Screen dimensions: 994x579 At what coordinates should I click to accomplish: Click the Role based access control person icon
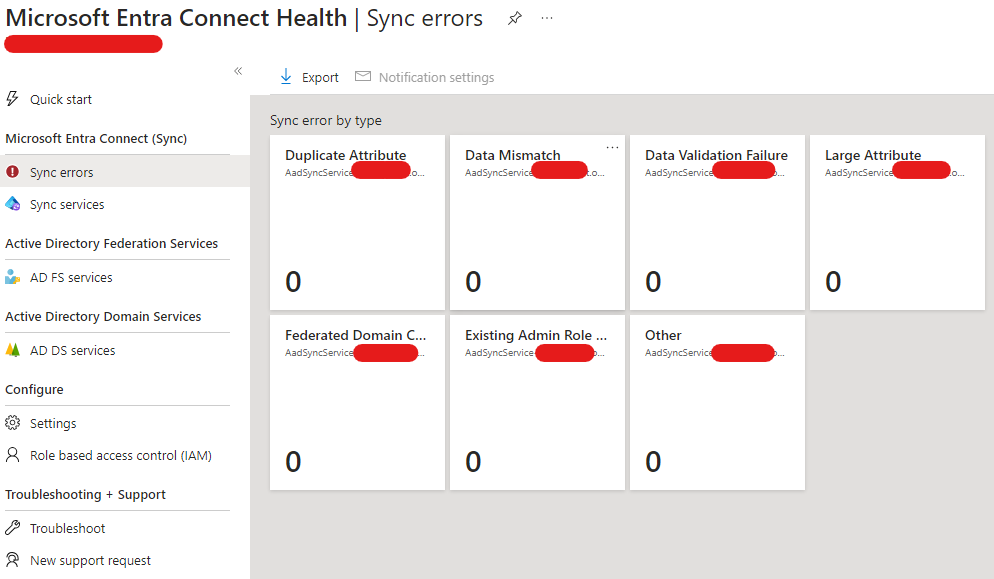pos(12,455)
